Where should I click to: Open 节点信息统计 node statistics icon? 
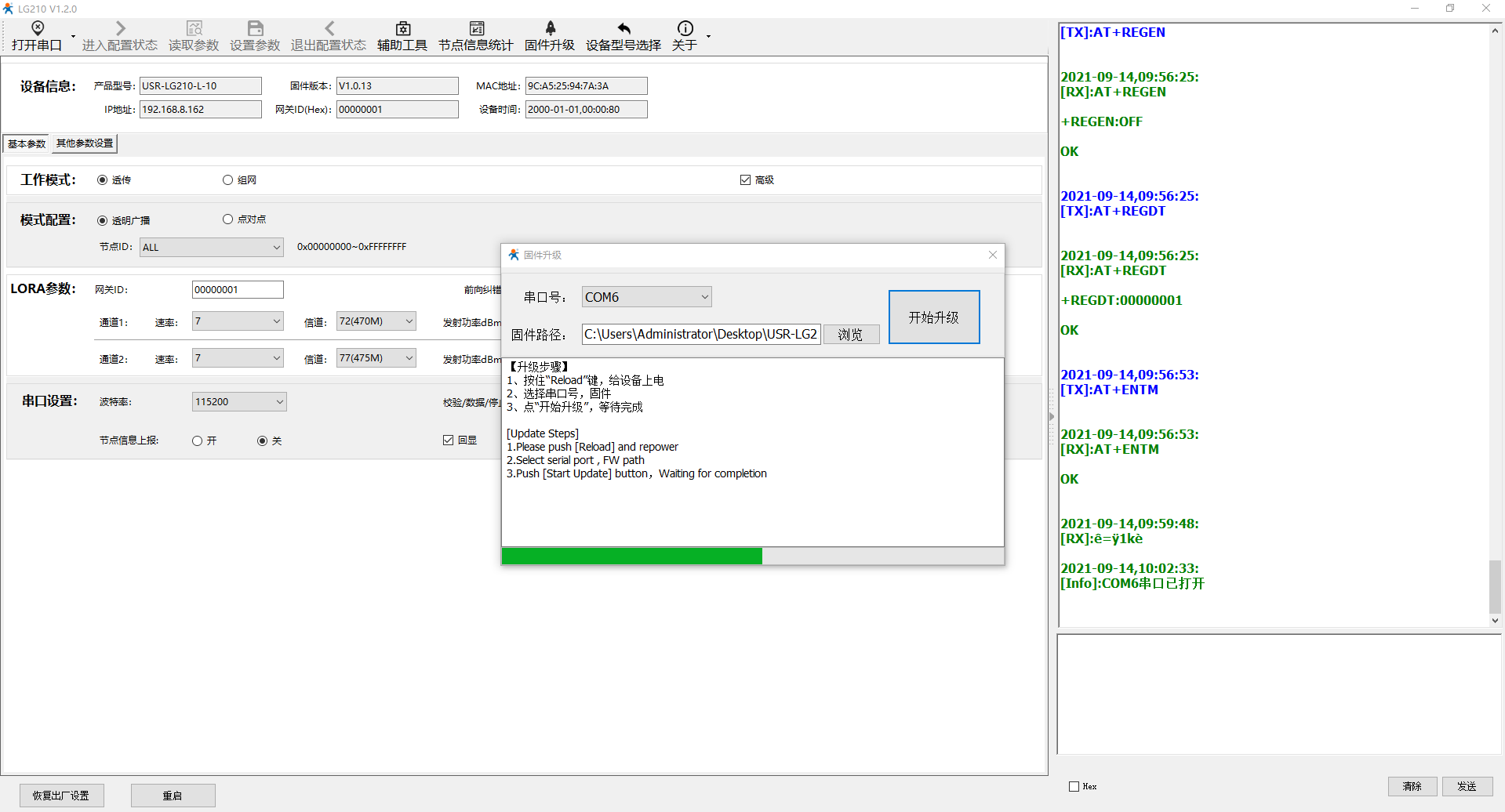pyautogui.click(x=476, y=29)
